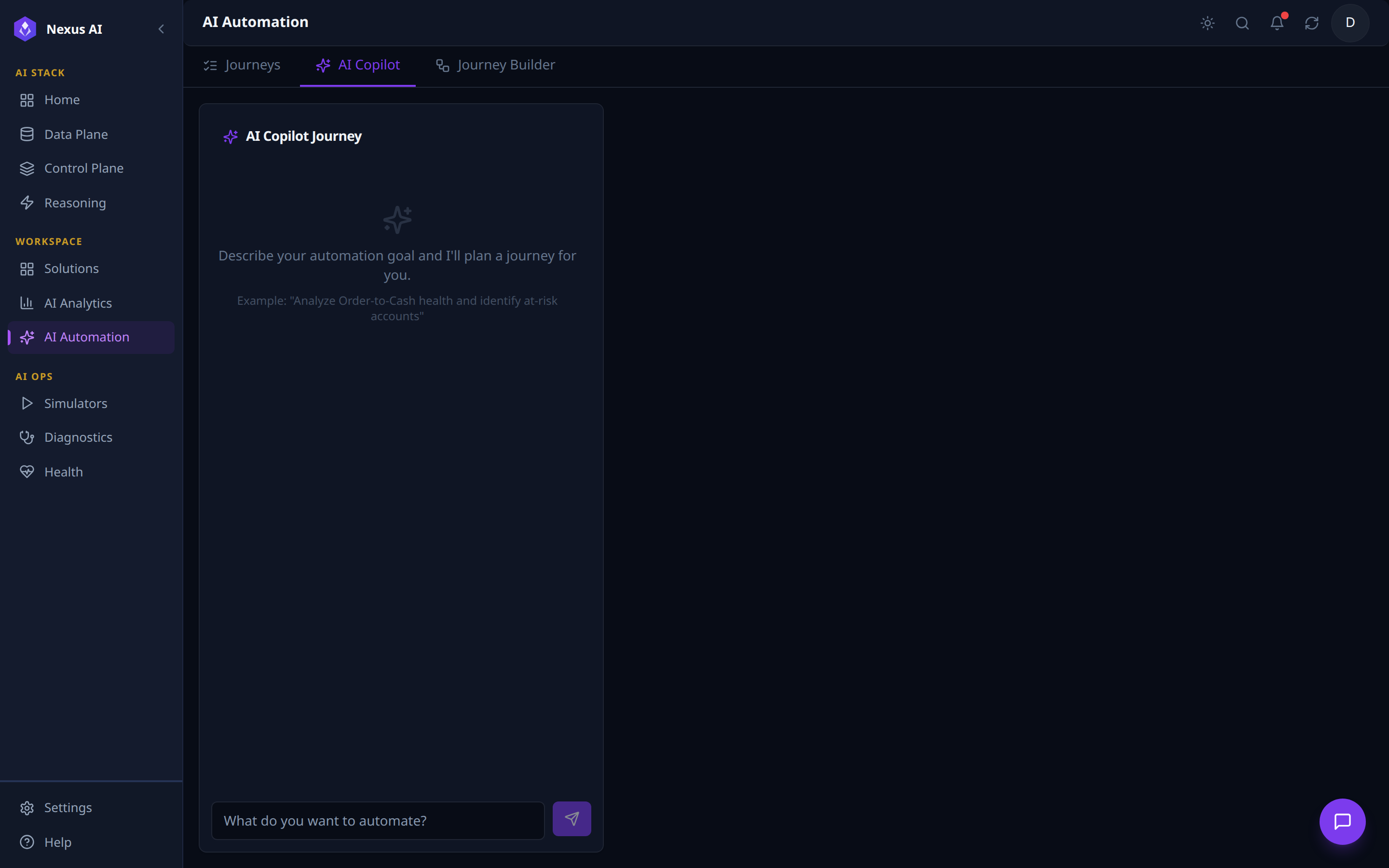This screenshot has width=1389, height=868.
Task: Click the Simulators sidebar label
Action: (76, 404)
